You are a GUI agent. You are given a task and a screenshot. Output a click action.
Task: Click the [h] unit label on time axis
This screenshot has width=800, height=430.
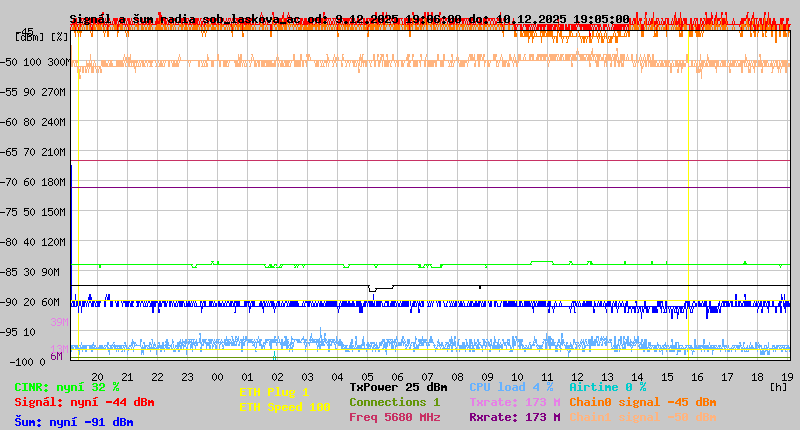[x=778, y=386]
